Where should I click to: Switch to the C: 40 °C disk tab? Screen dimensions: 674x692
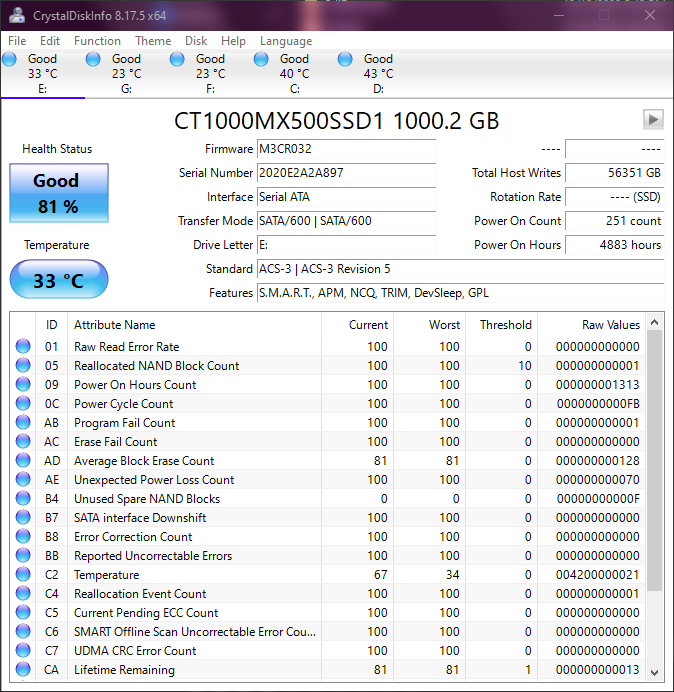coord(294,73)
